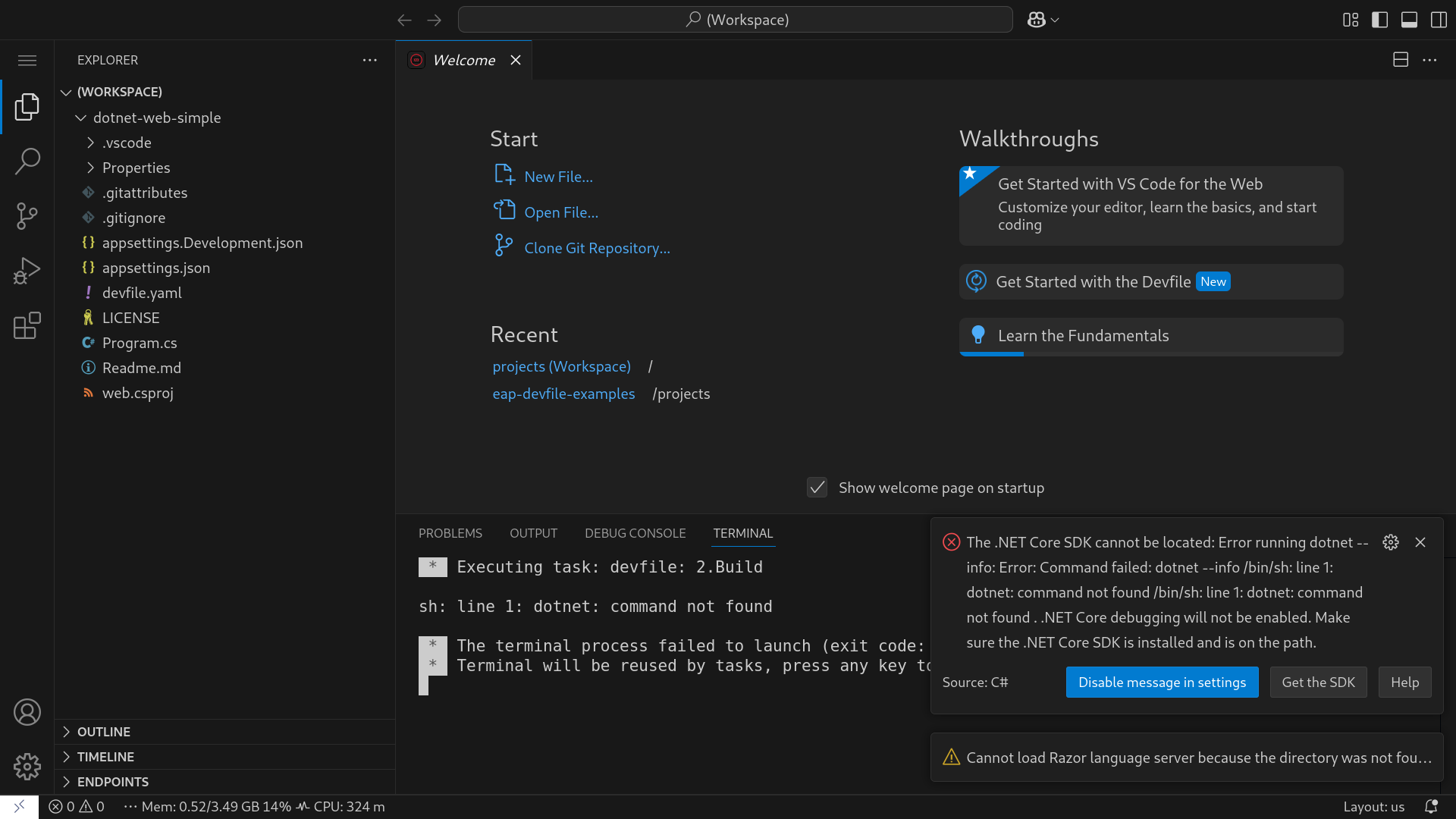Switch to the DEBUG CONSOLE tab

(635, 533)
